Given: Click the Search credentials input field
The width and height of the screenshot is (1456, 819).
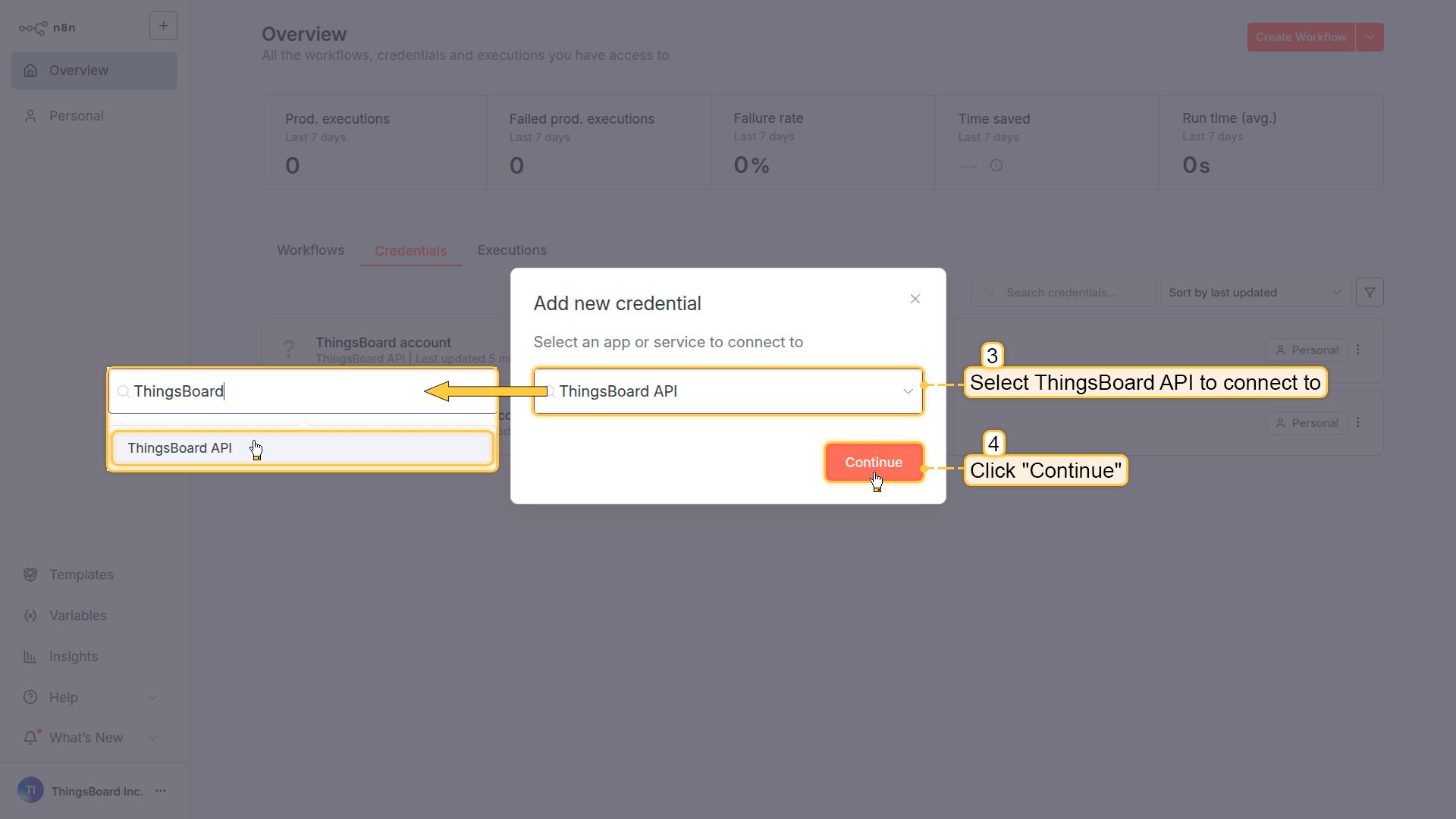Looking at the screenshot, I should [x=1069, y=293].
